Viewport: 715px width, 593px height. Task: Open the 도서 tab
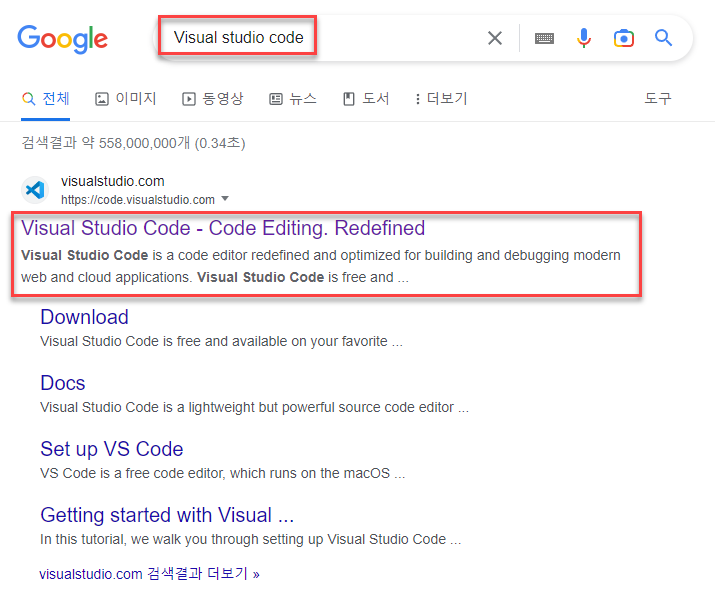pyautogui.click(x=366, y=99)
